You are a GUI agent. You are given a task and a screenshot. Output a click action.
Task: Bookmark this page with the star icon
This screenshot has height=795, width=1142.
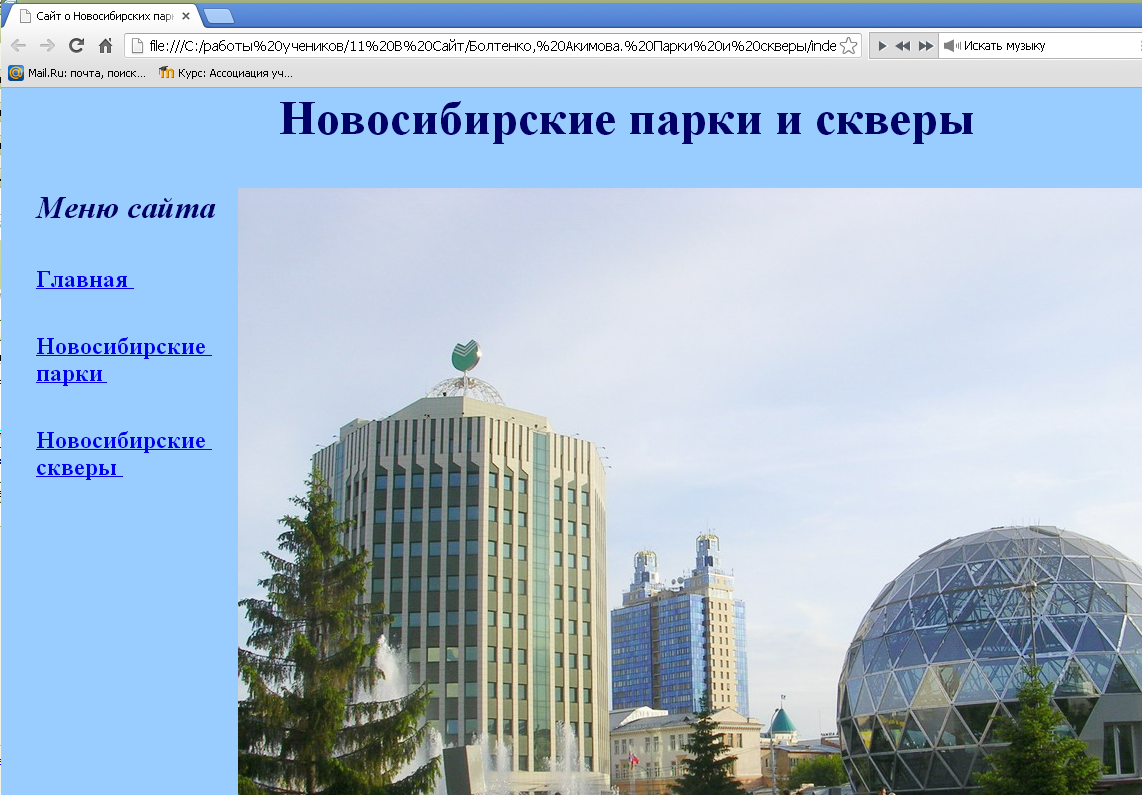[x=848, y=46]
